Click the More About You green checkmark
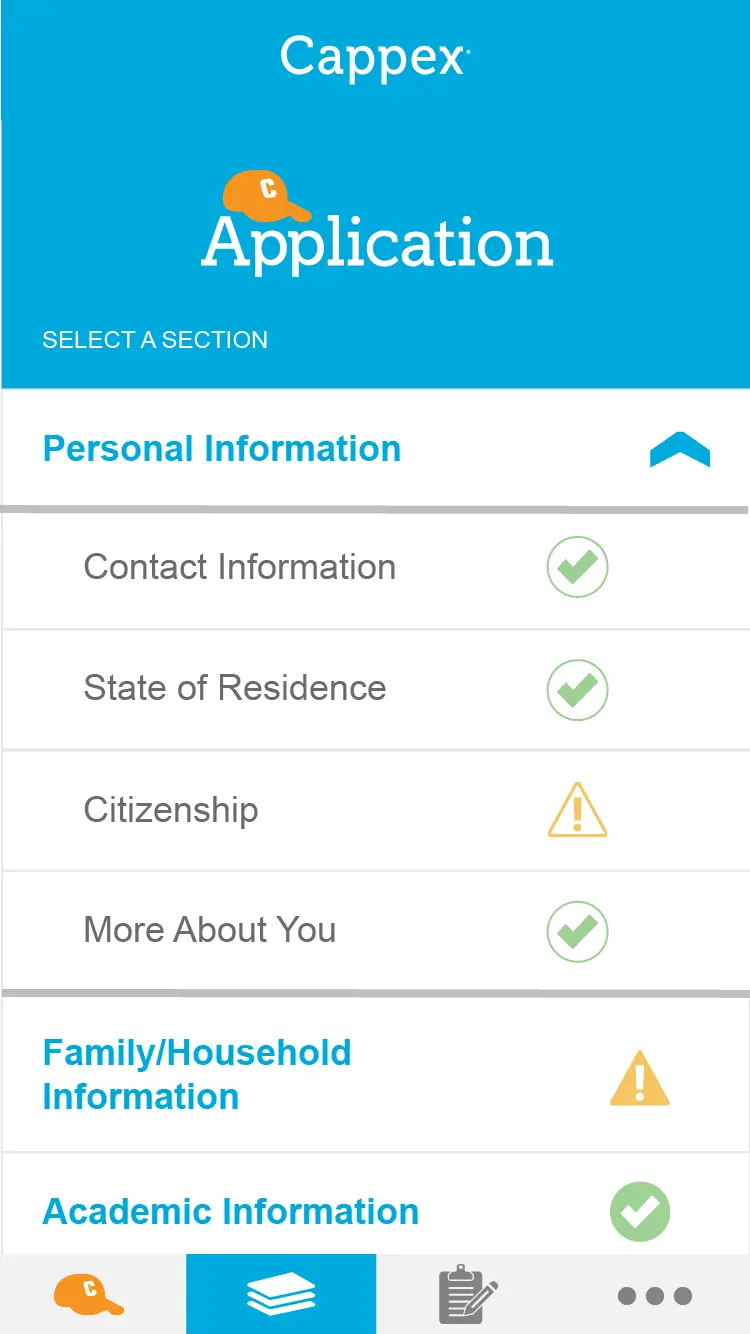This screenshot has height=1334, width=750. [x=577, y=931]
